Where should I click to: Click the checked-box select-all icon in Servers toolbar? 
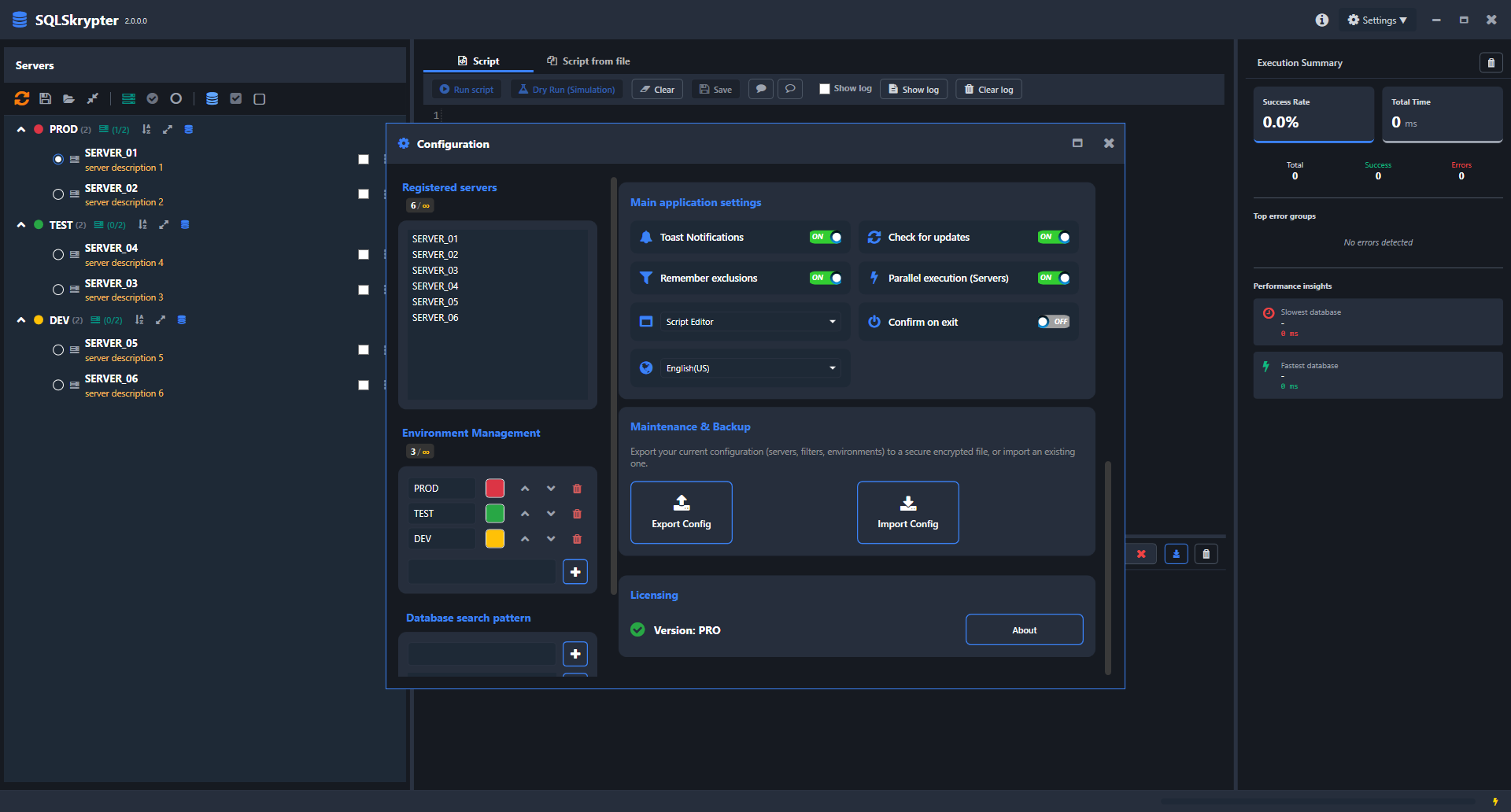tap(236, 98)
